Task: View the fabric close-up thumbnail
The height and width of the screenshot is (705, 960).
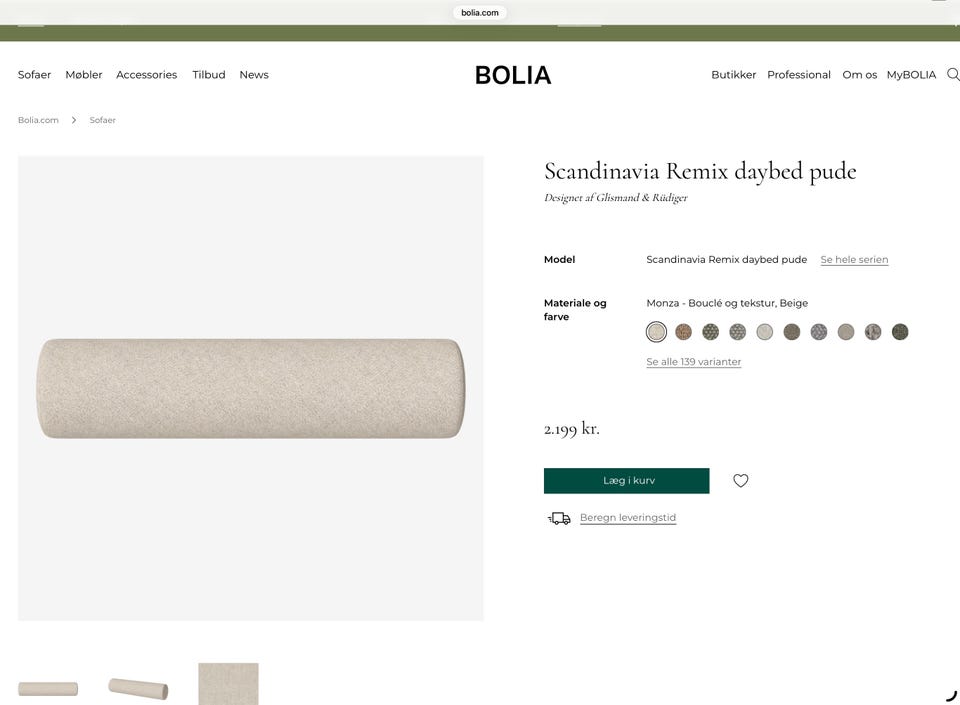Action: pos(228,684)
